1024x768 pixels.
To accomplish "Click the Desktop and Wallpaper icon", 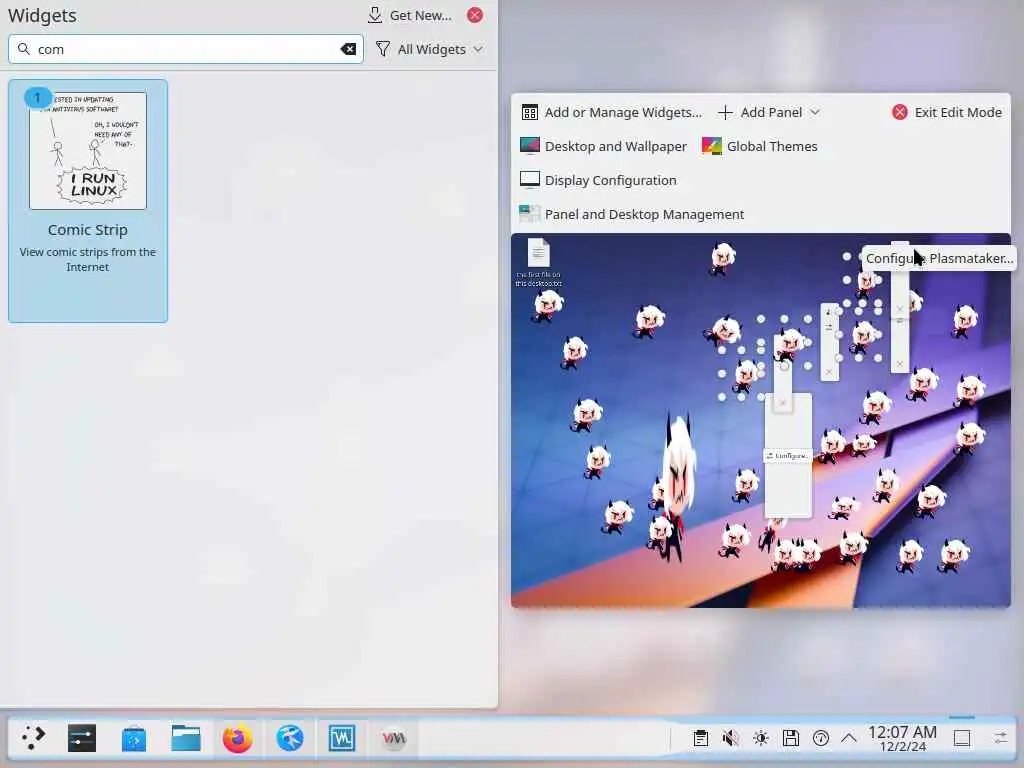I will click(530, 146).
